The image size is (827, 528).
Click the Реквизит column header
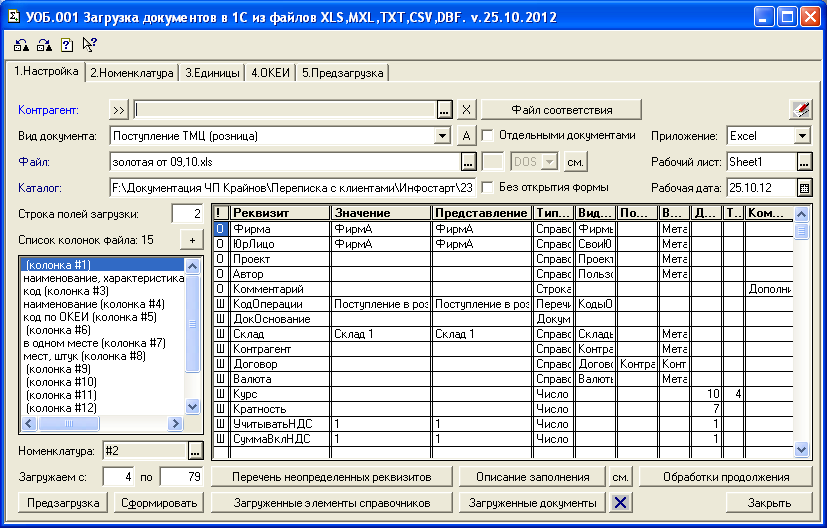281,213
